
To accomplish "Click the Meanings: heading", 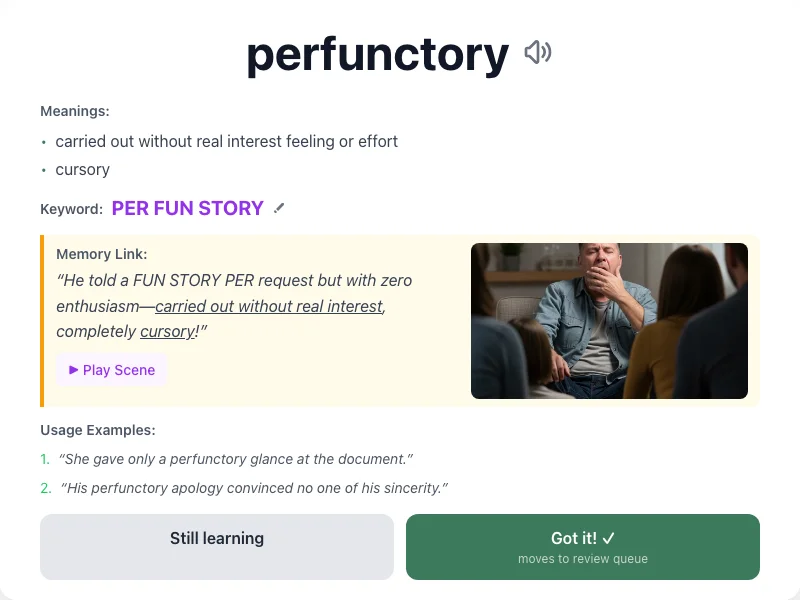I will pyautogui.click(x=74, y=111).
